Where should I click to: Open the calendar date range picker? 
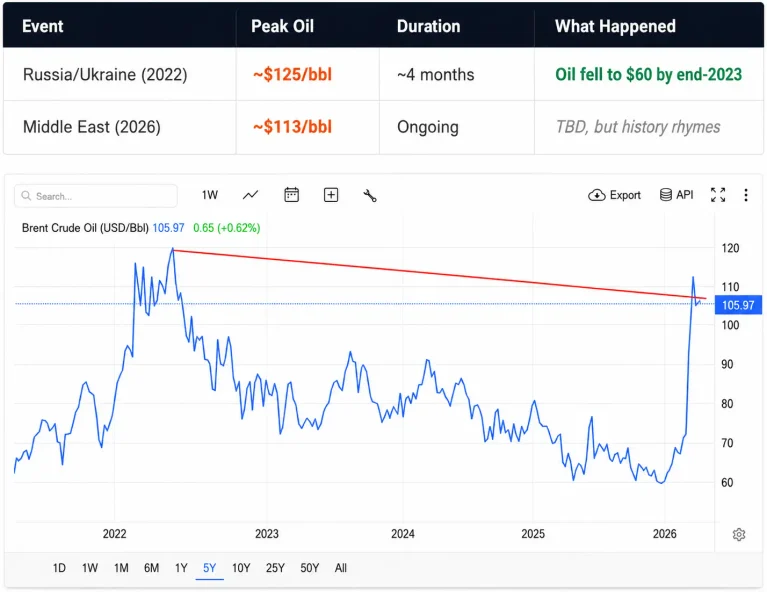292,195
